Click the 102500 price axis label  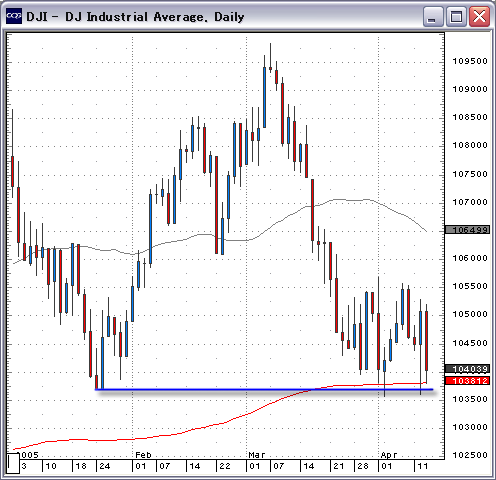[470, 455]
